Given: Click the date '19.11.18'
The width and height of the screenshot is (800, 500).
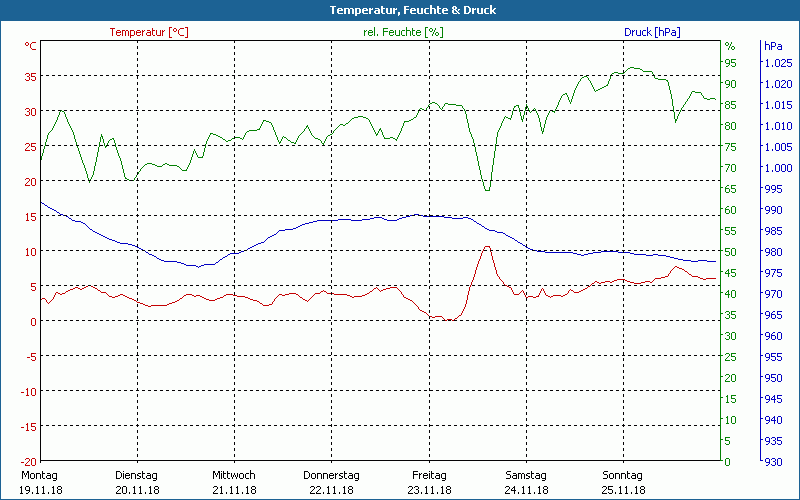Looking at the screenshot, I should [x=40, y=490].
